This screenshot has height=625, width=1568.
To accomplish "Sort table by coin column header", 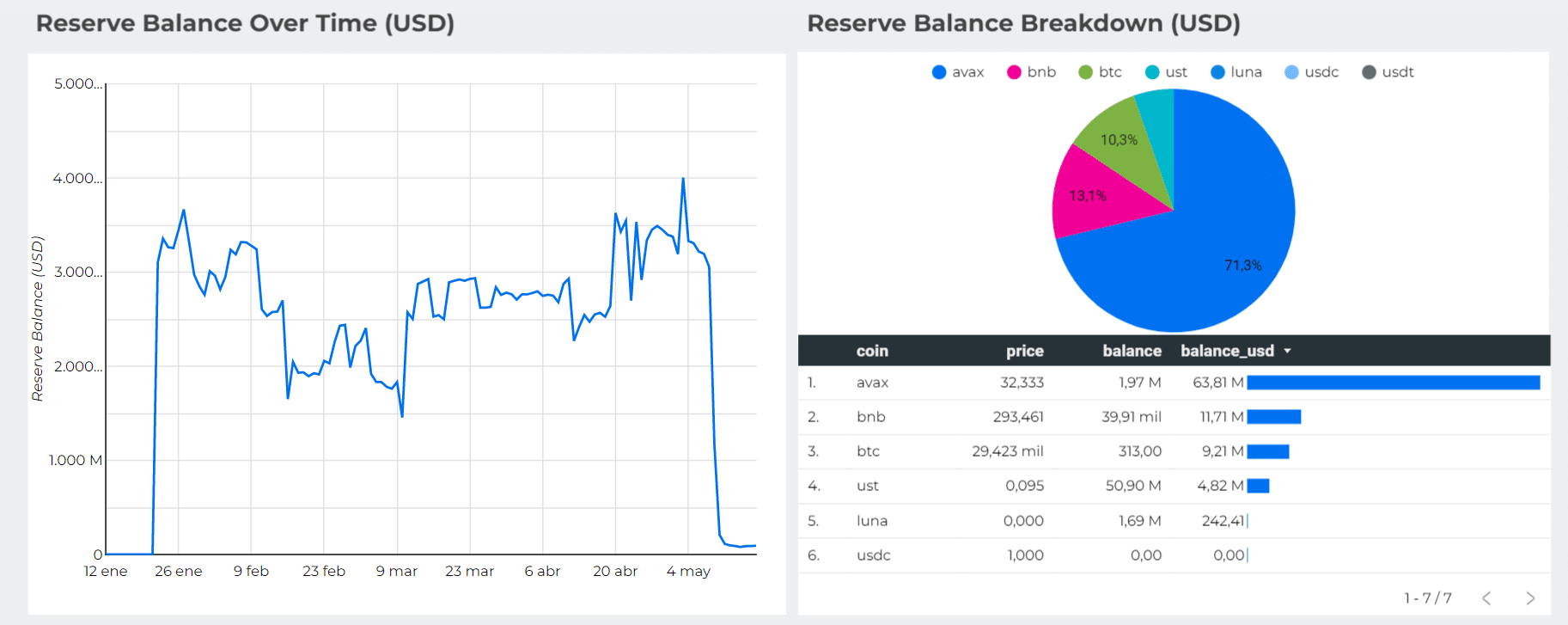I will 872,351.
